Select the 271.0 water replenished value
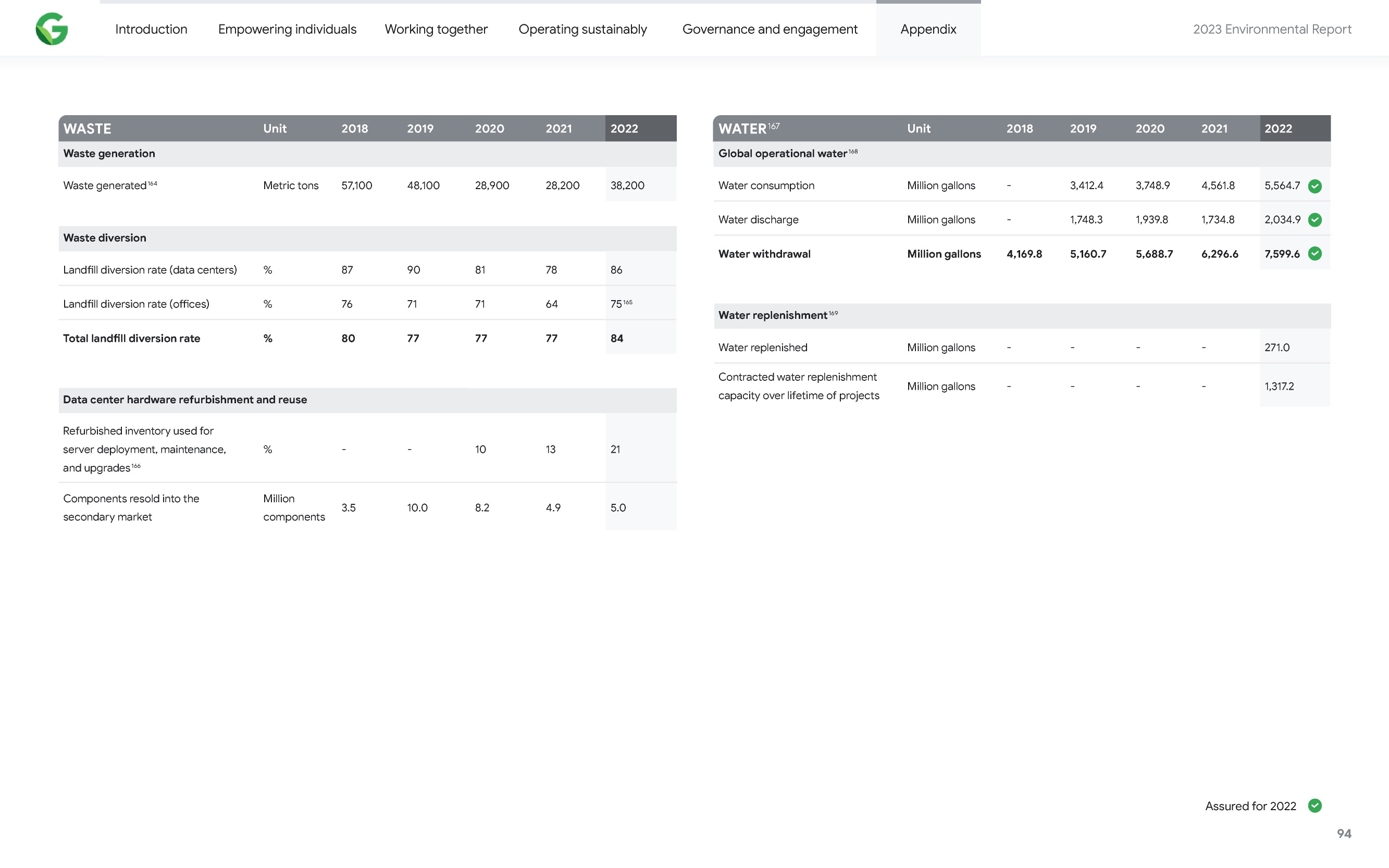Screen dimensions: 1389x868 coord(1277,348)
